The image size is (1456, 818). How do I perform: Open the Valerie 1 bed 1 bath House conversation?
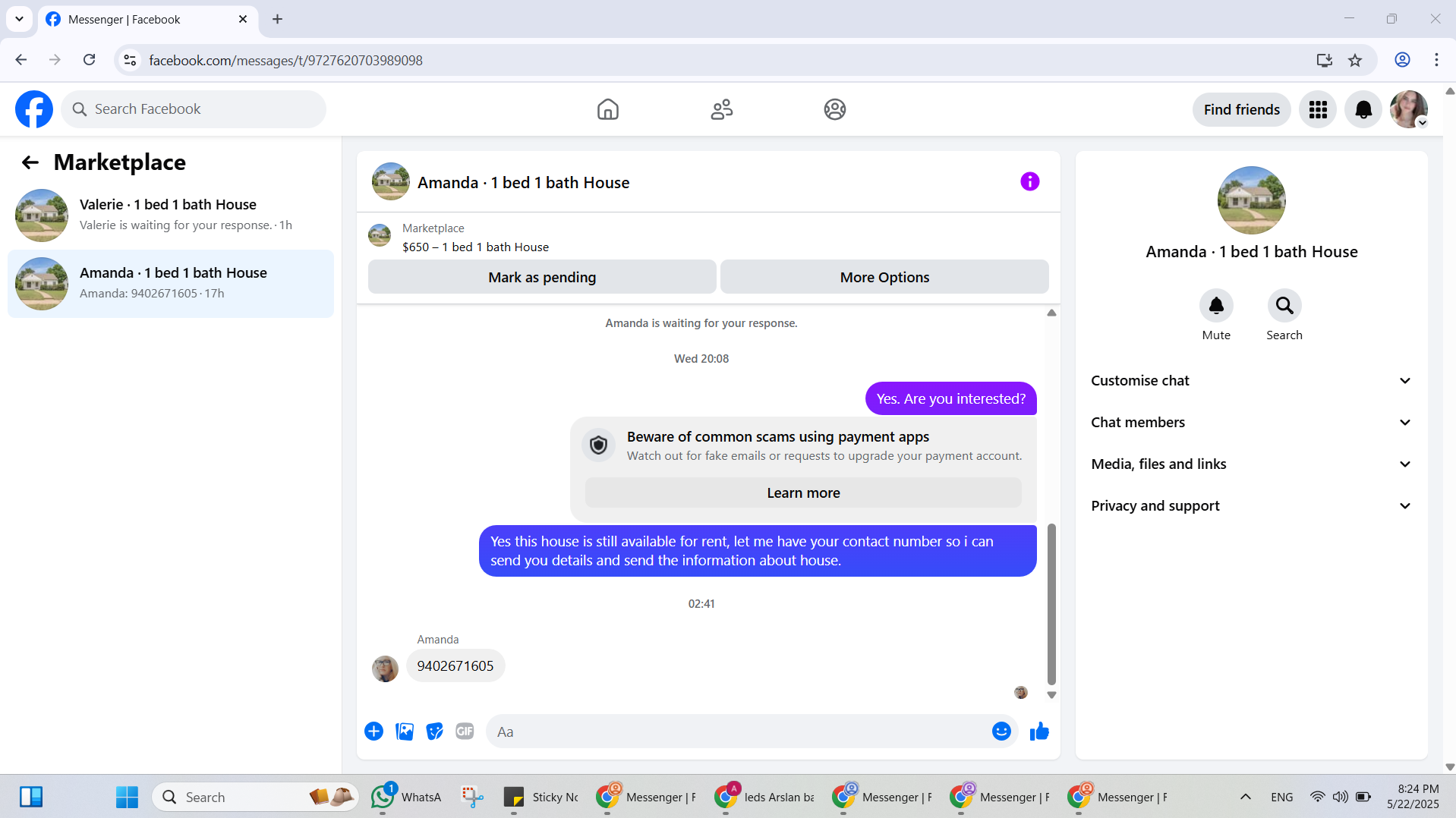(x=171, y=216)
